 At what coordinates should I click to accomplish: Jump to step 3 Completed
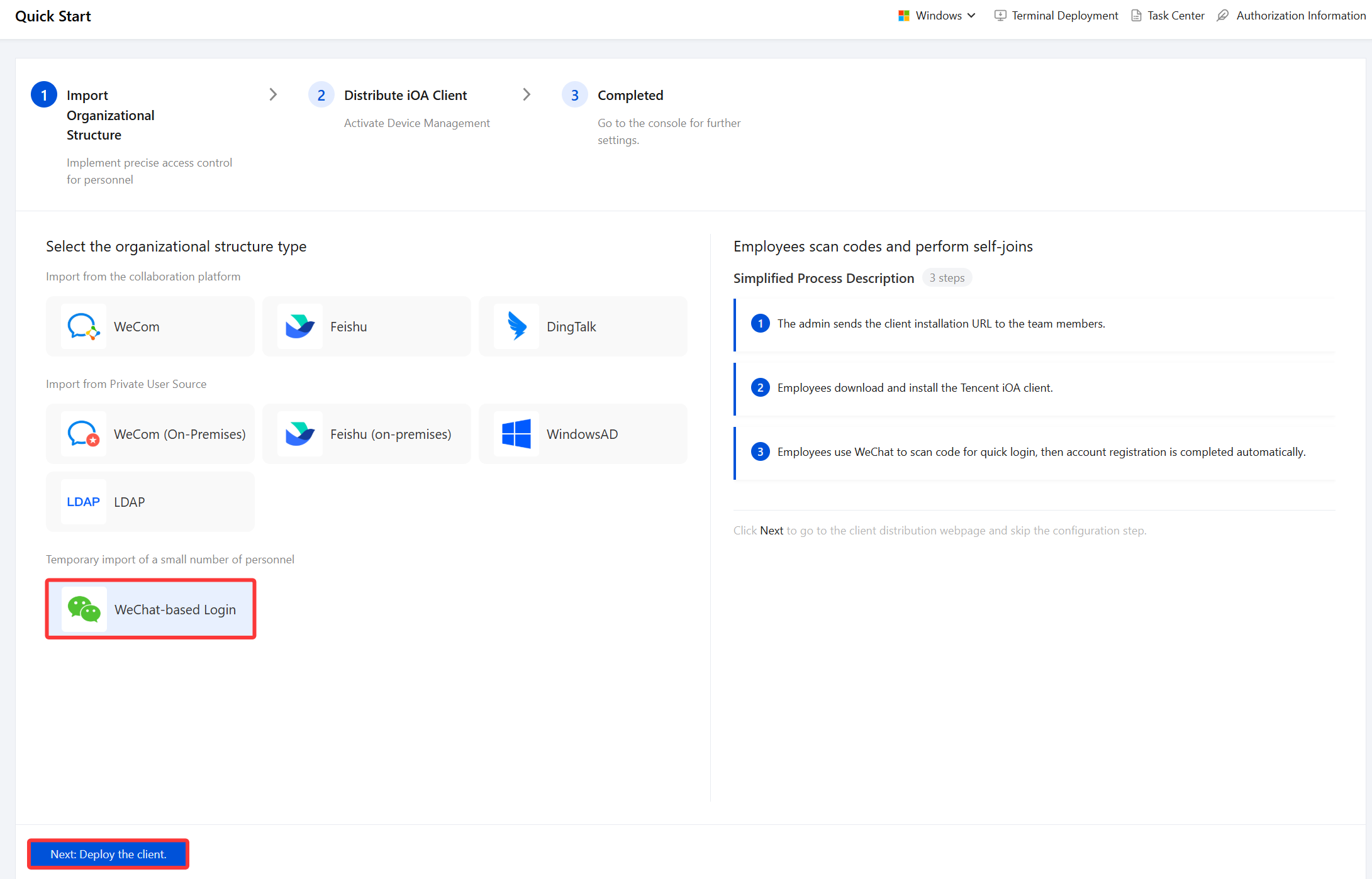[630, 95]
